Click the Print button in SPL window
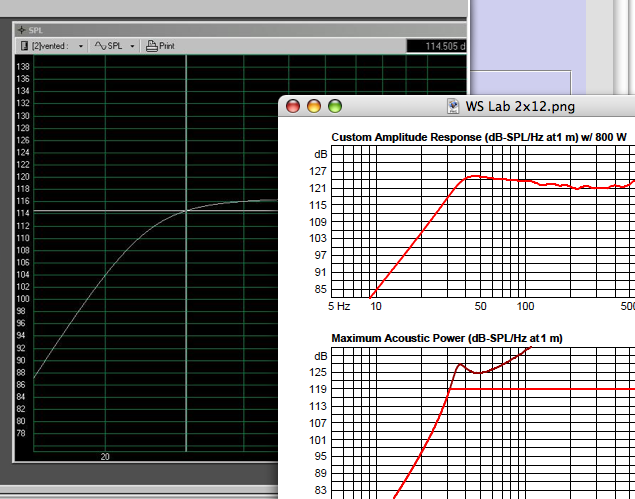 coord(160,46)
